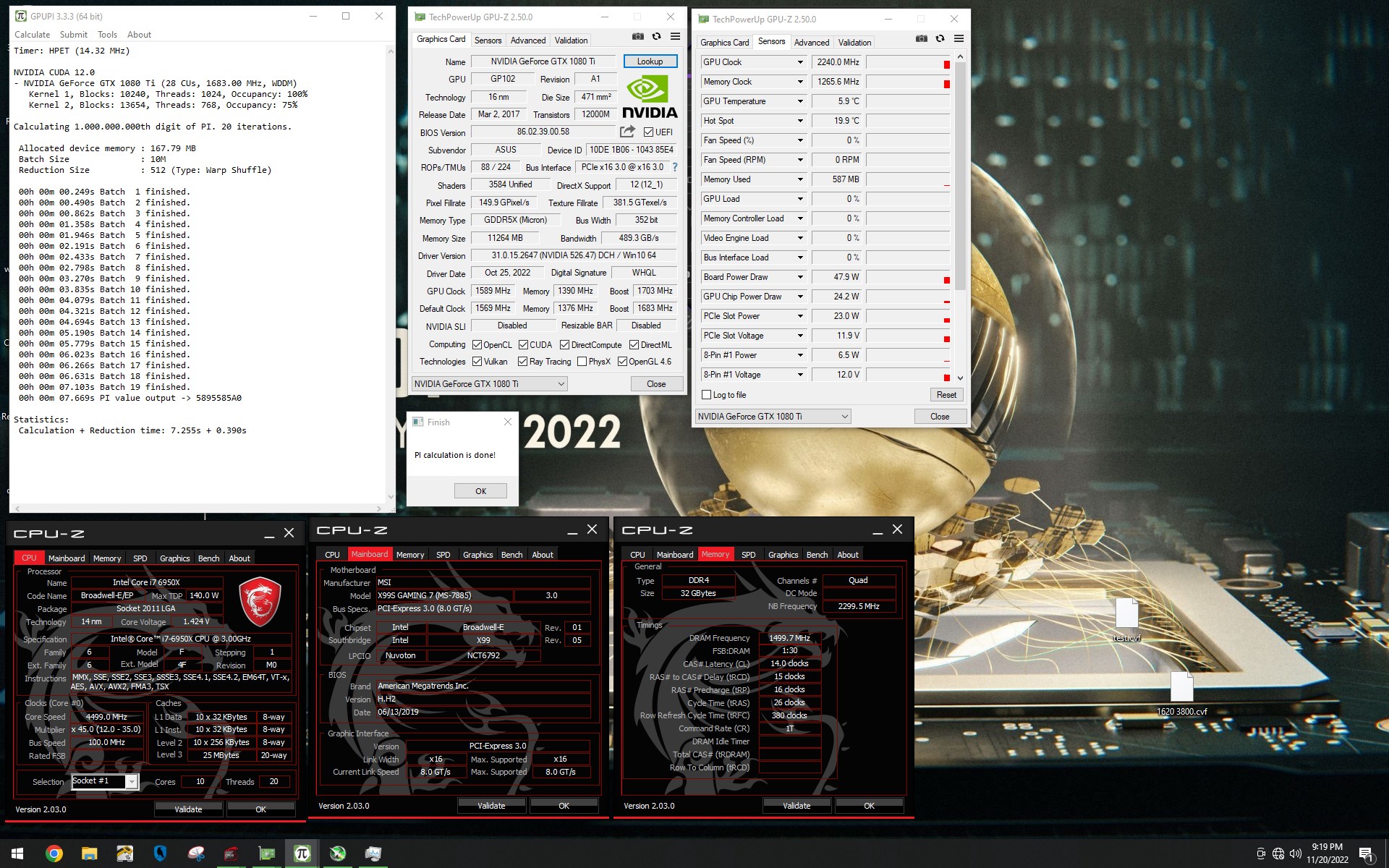Open the Calculate menu in GPUPI
1389x868 pixels.
tap(33, 35)
